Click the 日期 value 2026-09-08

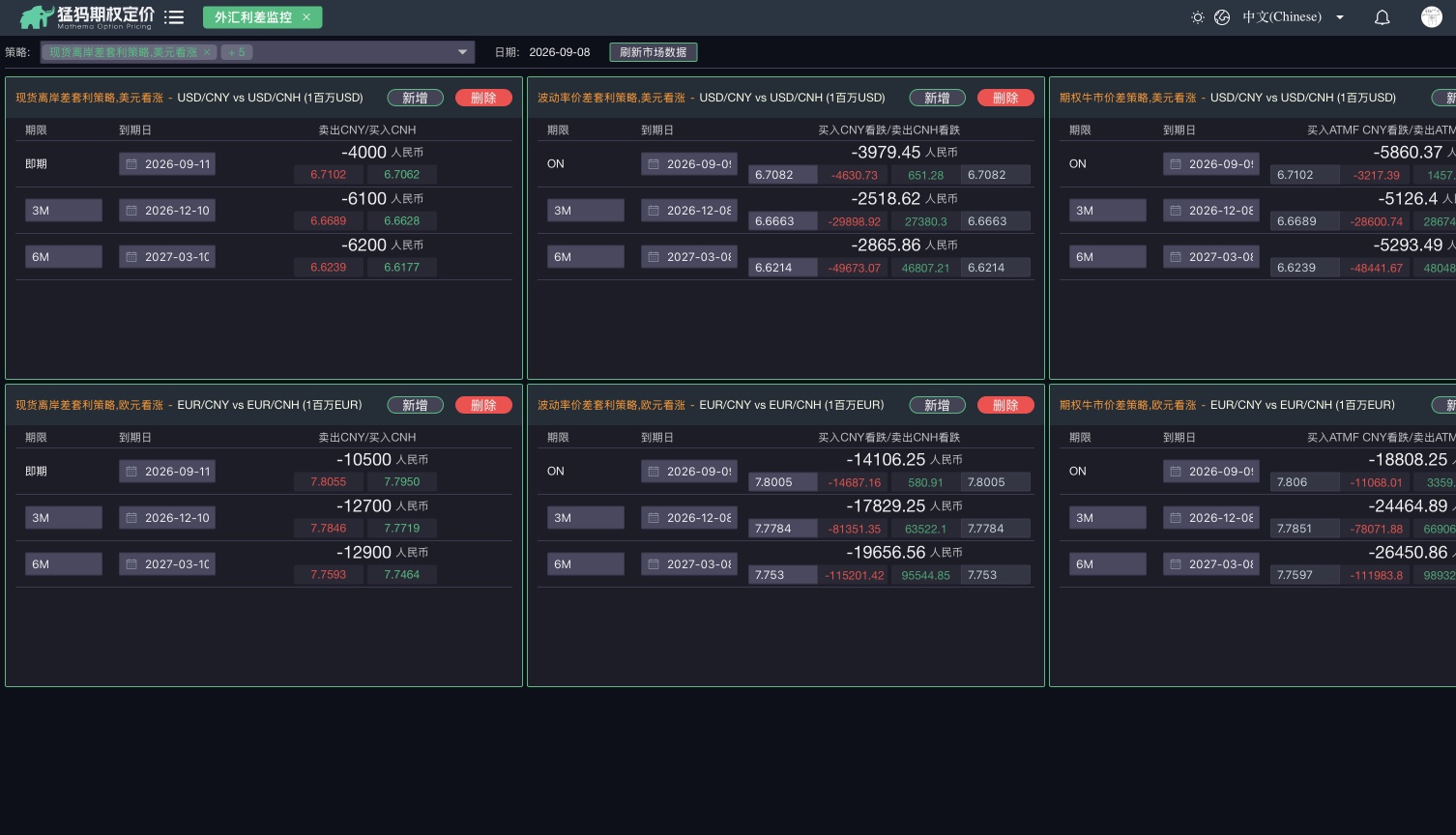coord(559,52)
